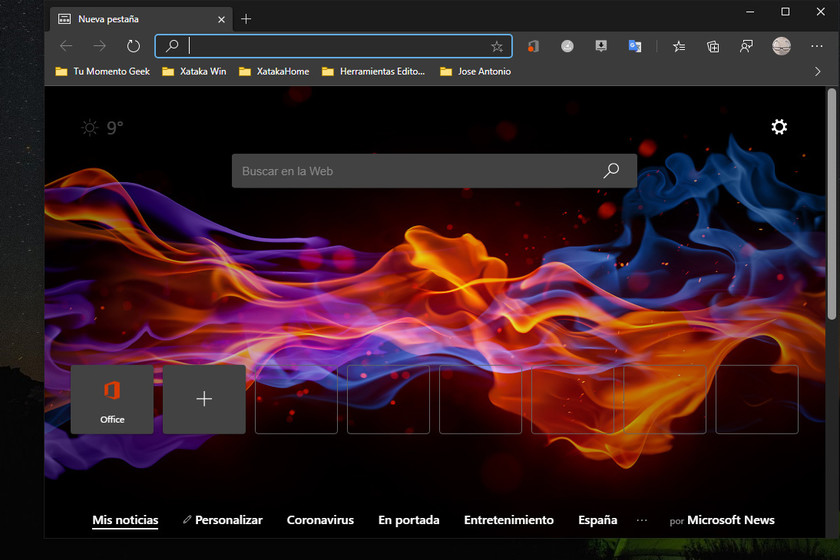This screenshot has height=560, width=840.
Task: Click the user profile avatar
Action: tap(781, 46)
